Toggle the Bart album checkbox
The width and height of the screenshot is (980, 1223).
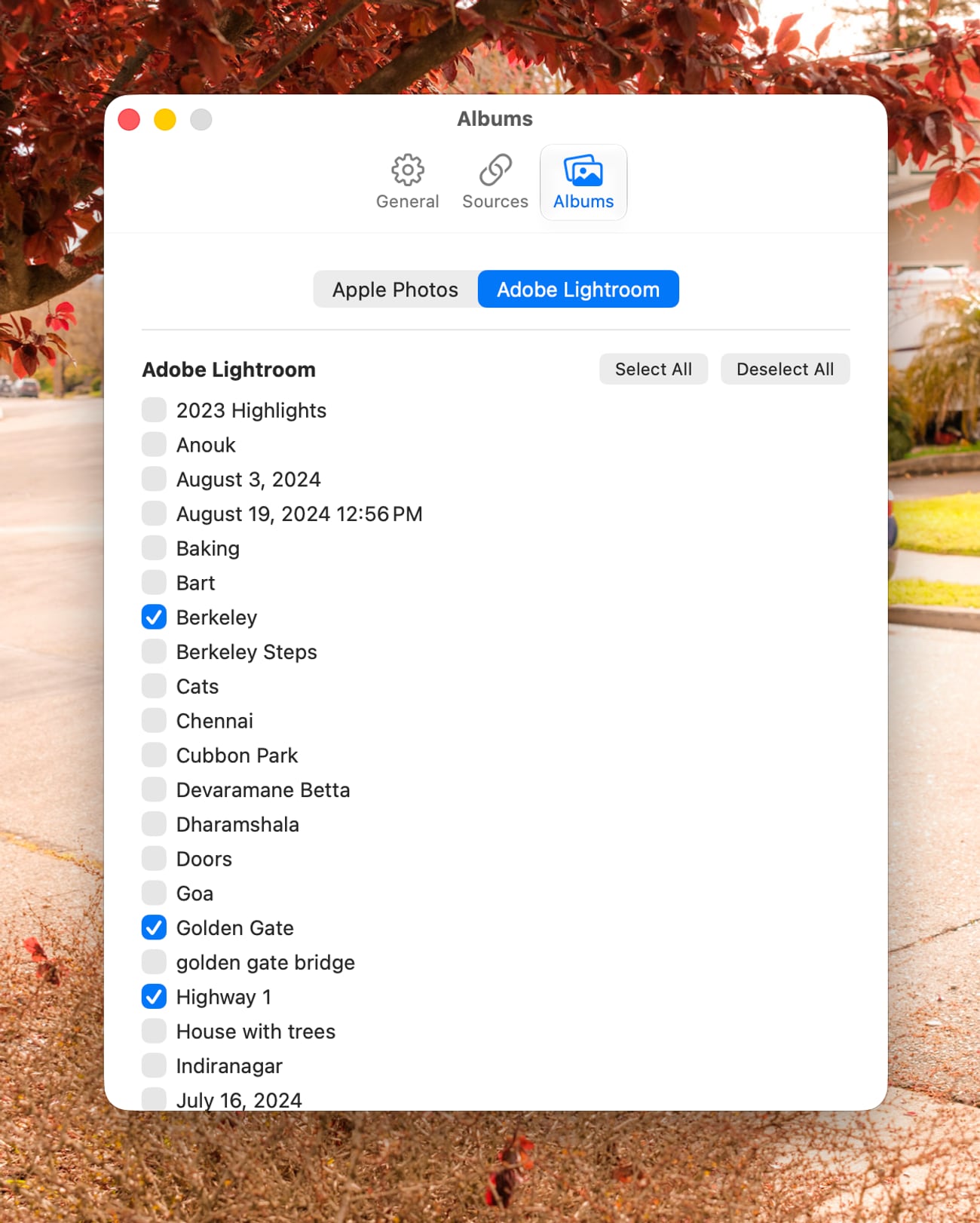(x=155, y=583)
